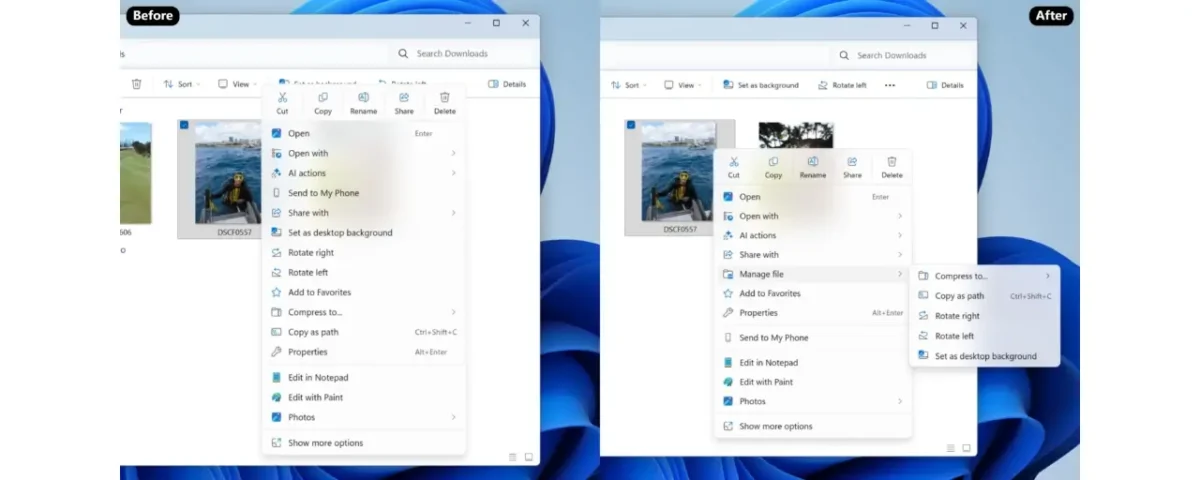This screenshot has height=480, width=1200.
Task: Choose Show more options in the Before context menu
Action: point(364,443)
